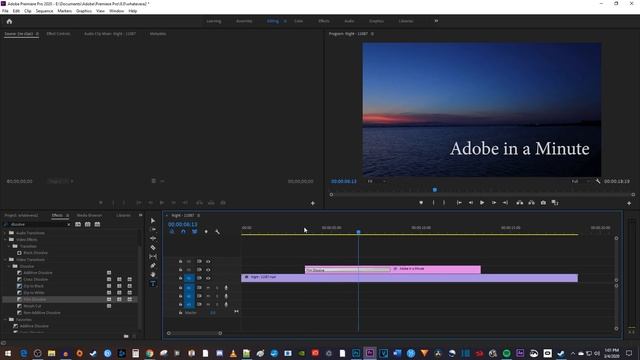Toggle eye icon on middle video track

click(208, 270)
